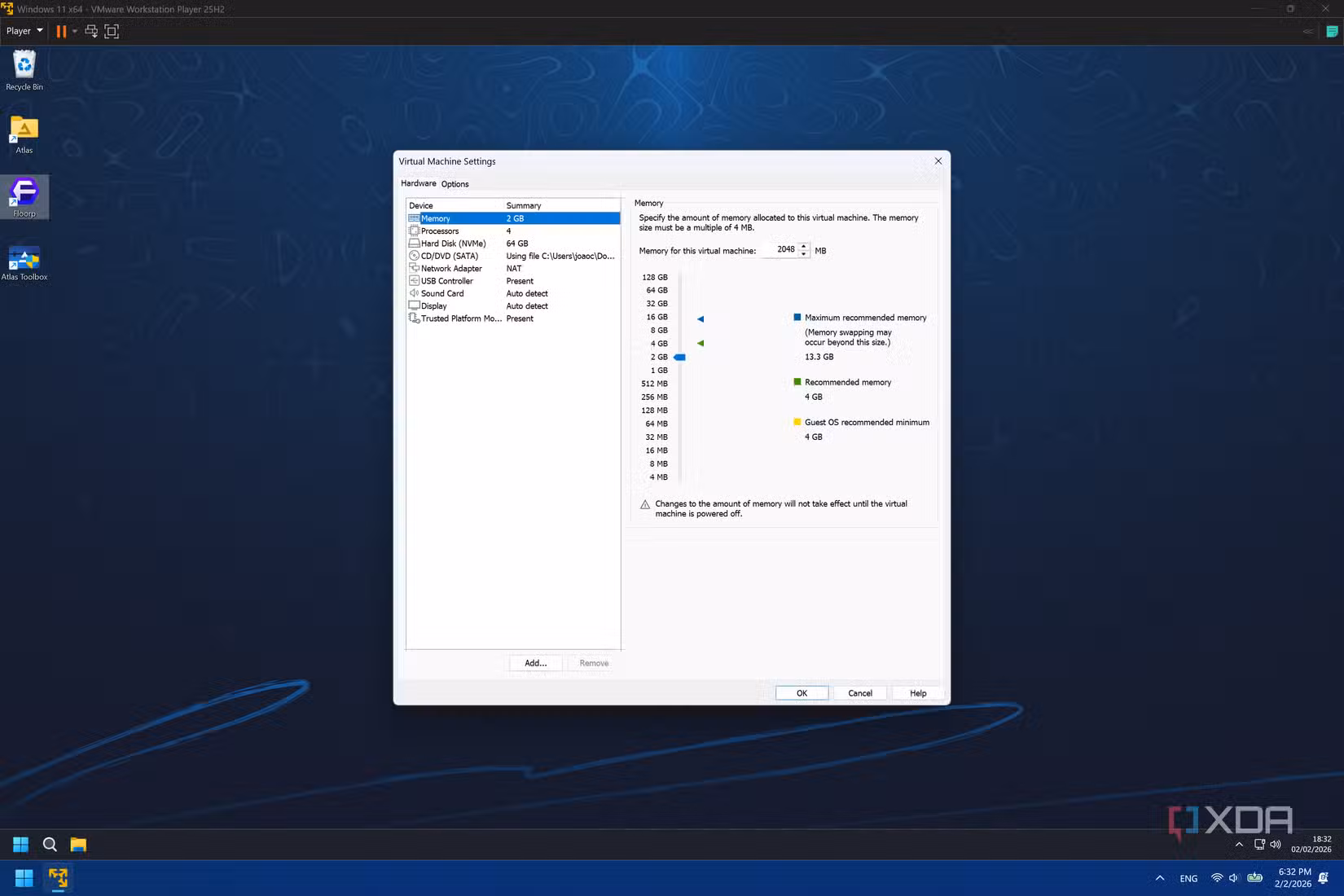The image size is (1344, 896).
Task: Click the green recommended memory marker
Action: click(x=701, y=344)
